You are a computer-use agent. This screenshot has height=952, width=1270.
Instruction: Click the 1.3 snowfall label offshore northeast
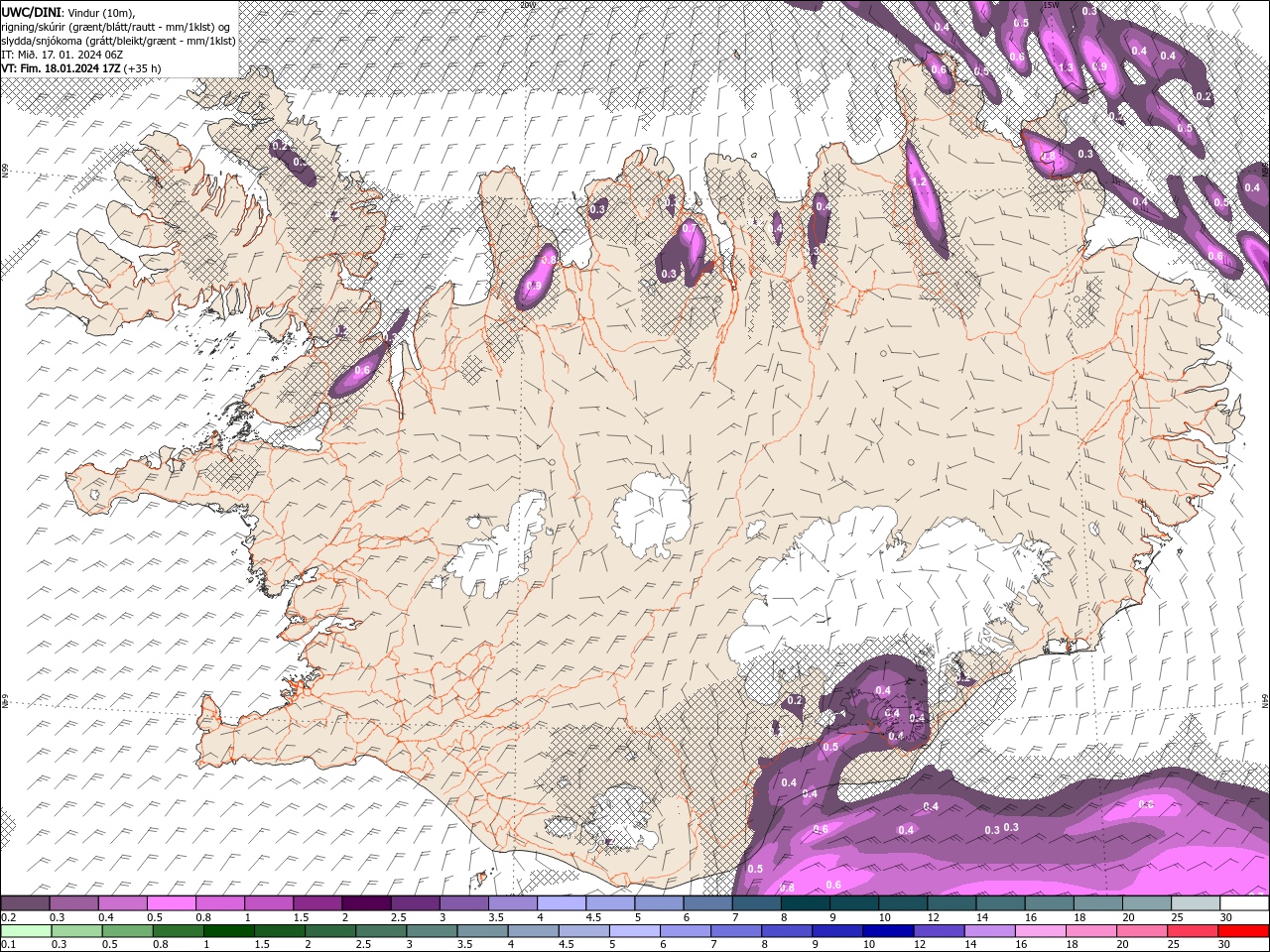1067,67
